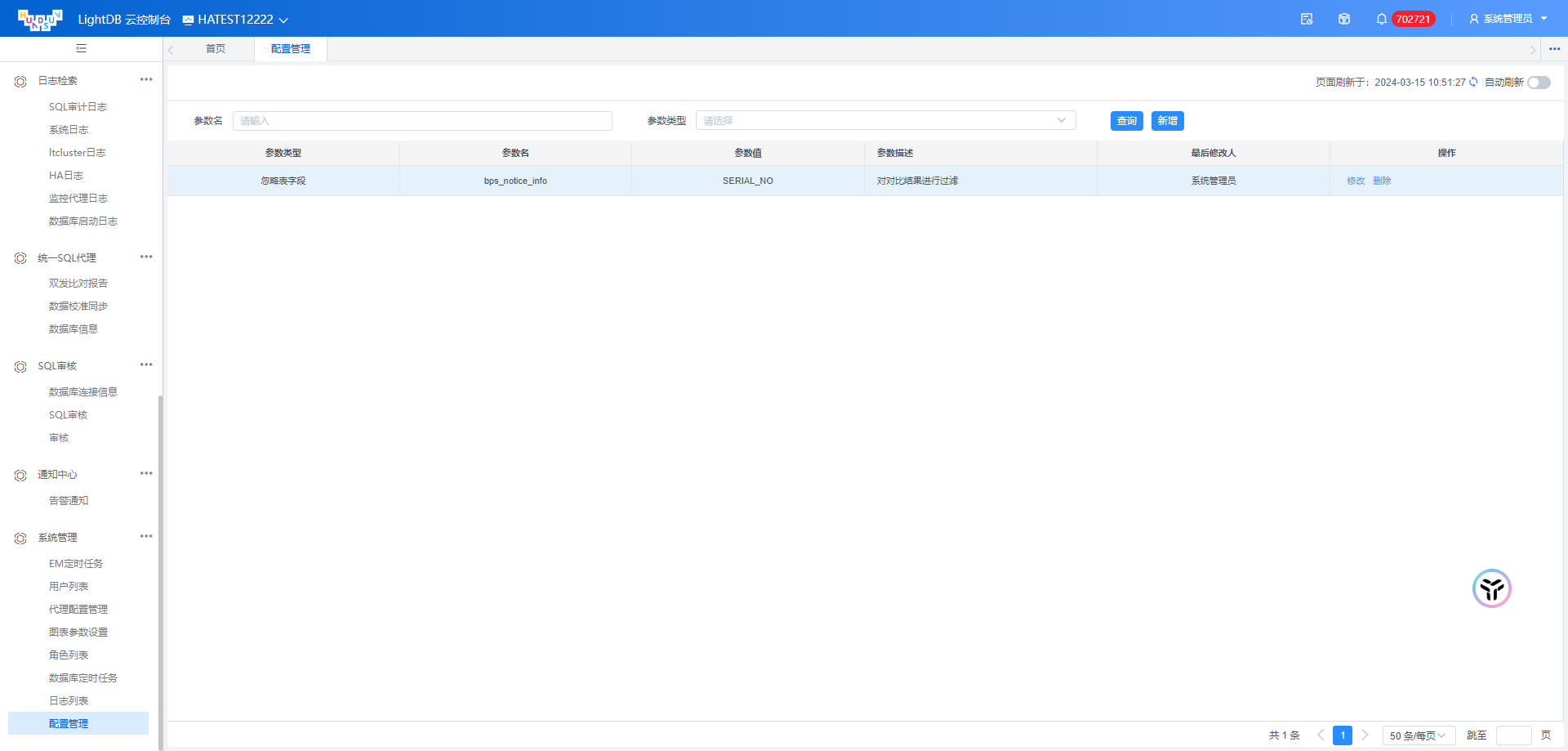Screen dimensions: 1568x751
Task: Switch to the 首页 tab
Action: (x=216, y=49)
